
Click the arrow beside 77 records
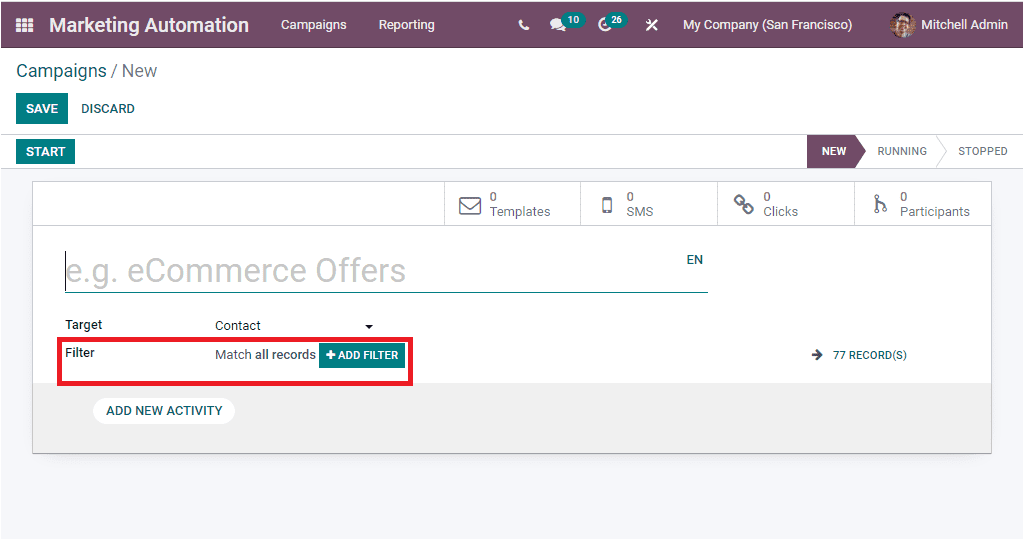[817, 355]
